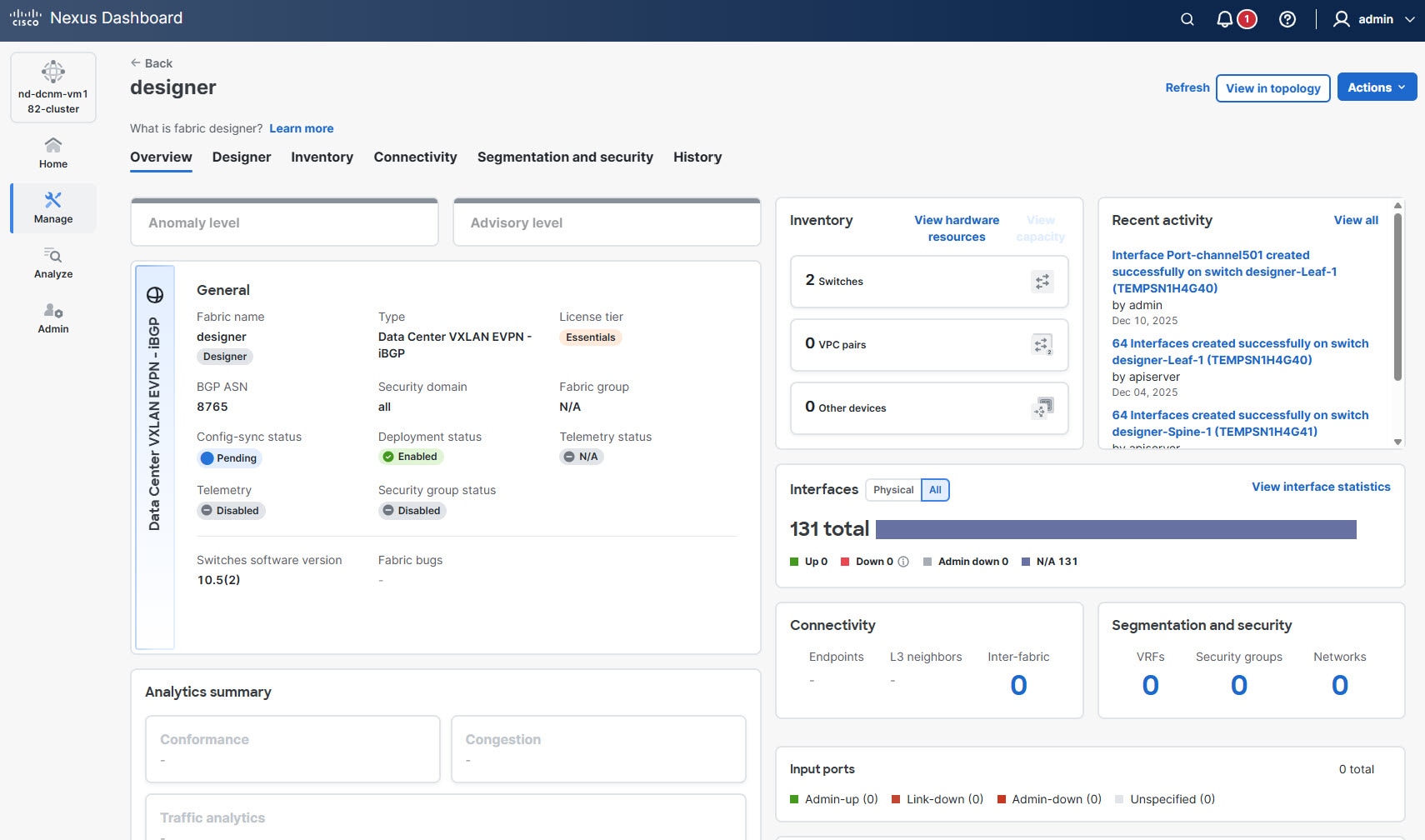Open the Manage sidebar section
Viewport: 1425px width, 840px height.
coord(53,208)
